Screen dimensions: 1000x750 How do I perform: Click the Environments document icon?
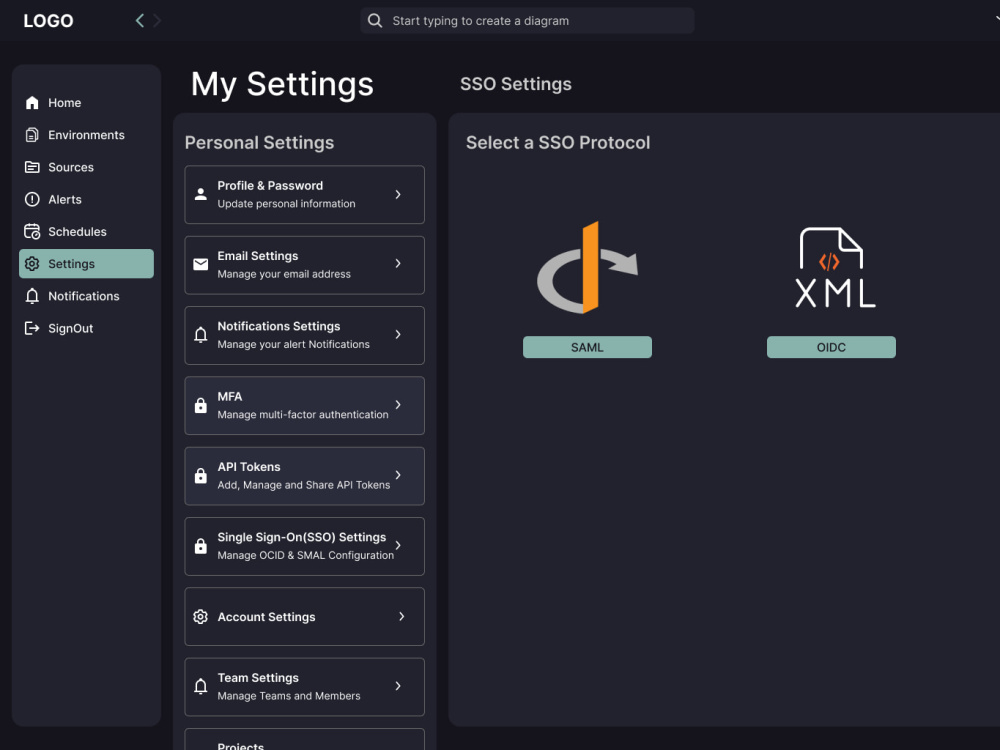click(32, 135)
